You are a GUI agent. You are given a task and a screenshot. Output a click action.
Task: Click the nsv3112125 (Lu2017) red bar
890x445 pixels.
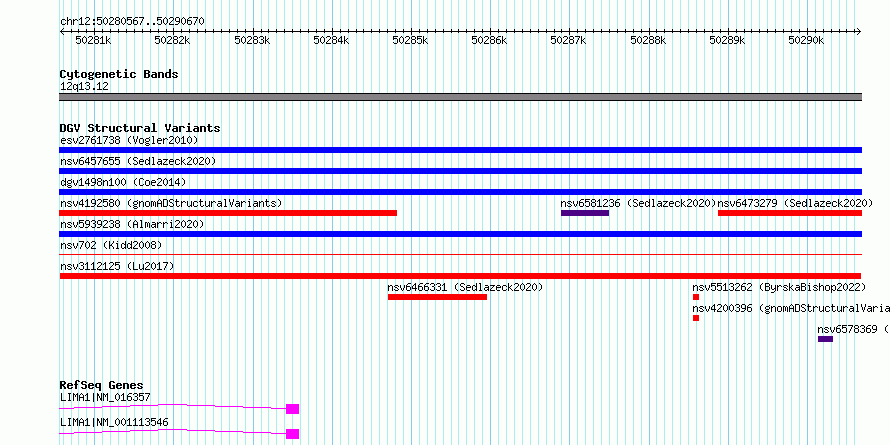point(460,276)
